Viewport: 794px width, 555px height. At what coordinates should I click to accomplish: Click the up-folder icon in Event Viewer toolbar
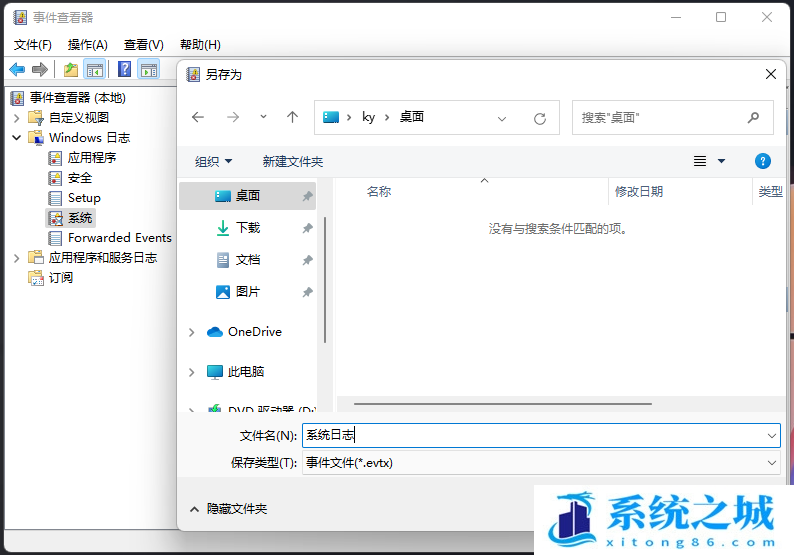(x=70, y=69)
